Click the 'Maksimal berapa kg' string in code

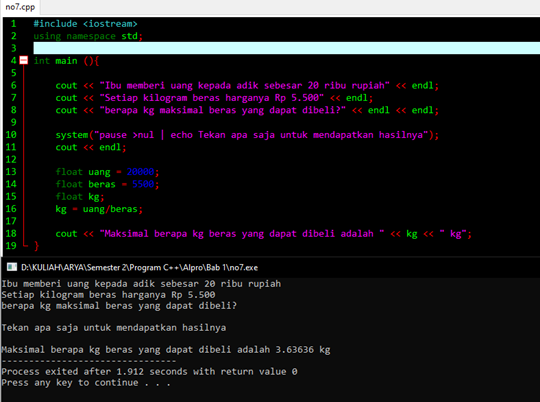(242, 234)
